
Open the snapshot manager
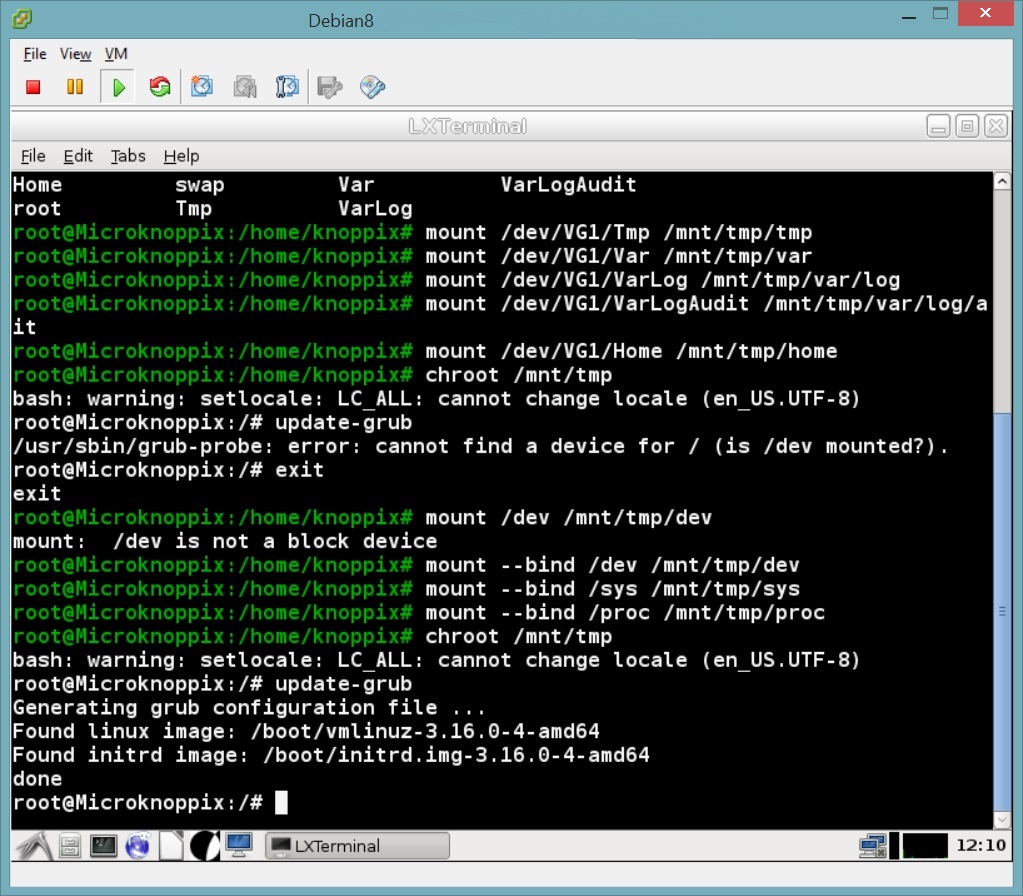coord(286,86)
